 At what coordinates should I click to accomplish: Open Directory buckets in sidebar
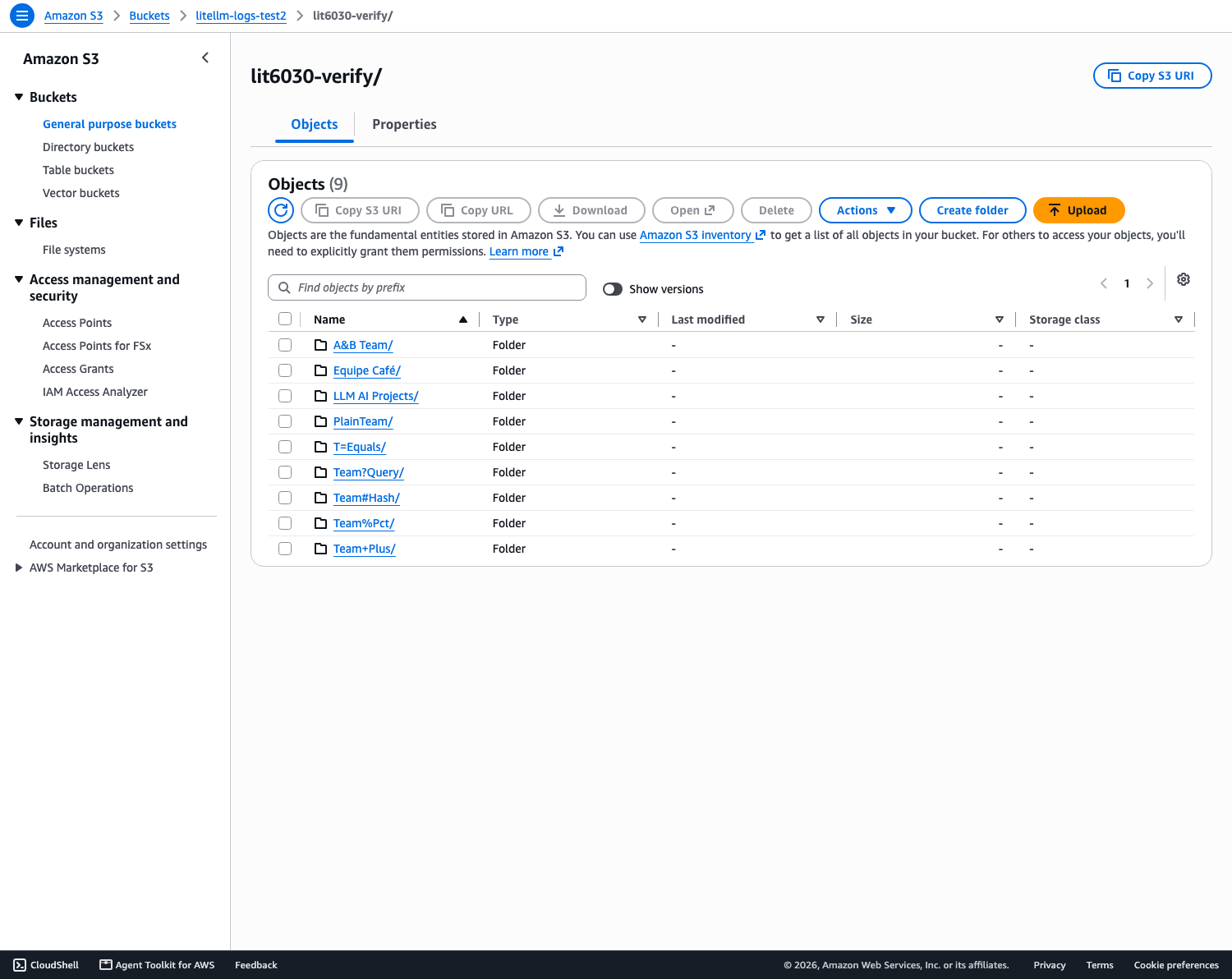click(88, 147)
